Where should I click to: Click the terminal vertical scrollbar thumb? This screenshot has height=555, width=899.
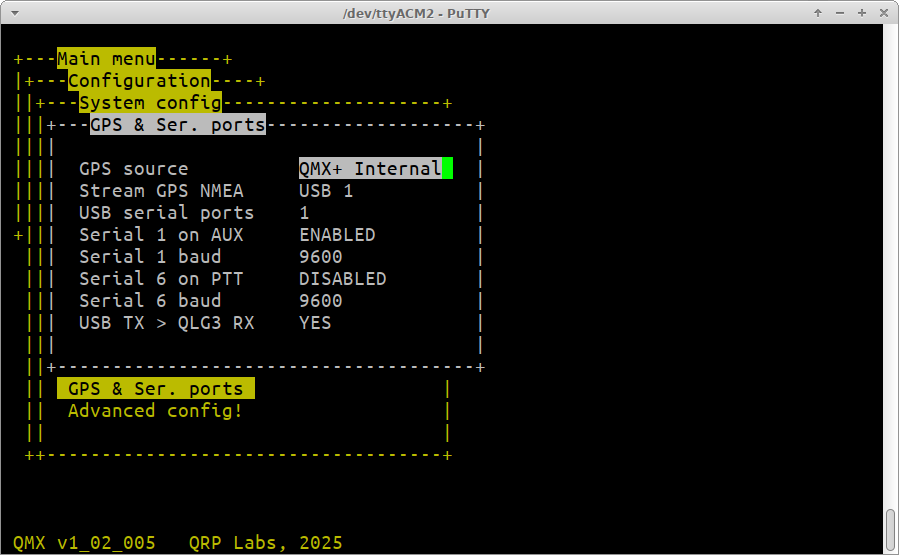[x=890, y=530]
